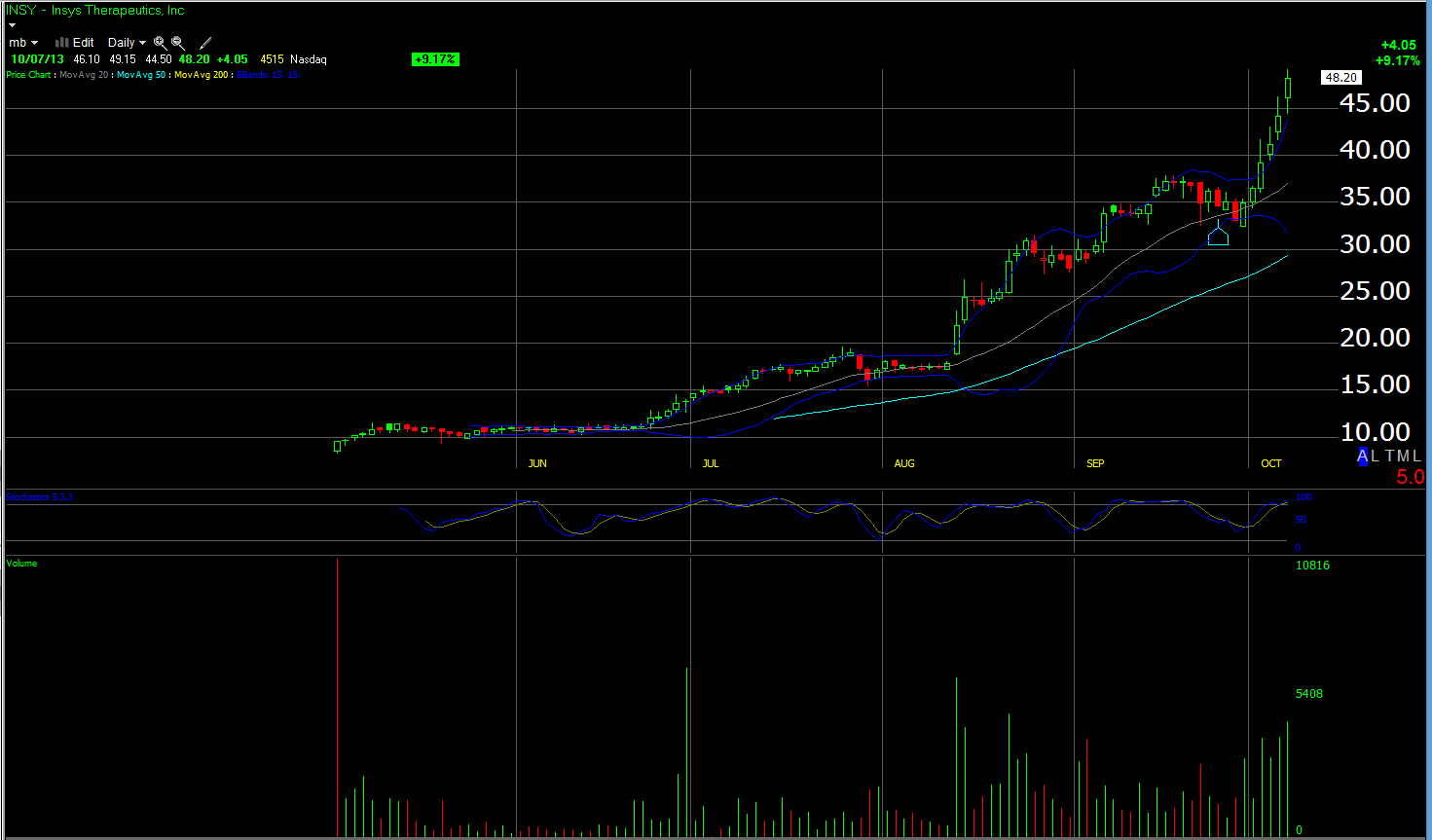
Task: Click the MovAvg 20 indicator label
Action: (x=84, y=75)
